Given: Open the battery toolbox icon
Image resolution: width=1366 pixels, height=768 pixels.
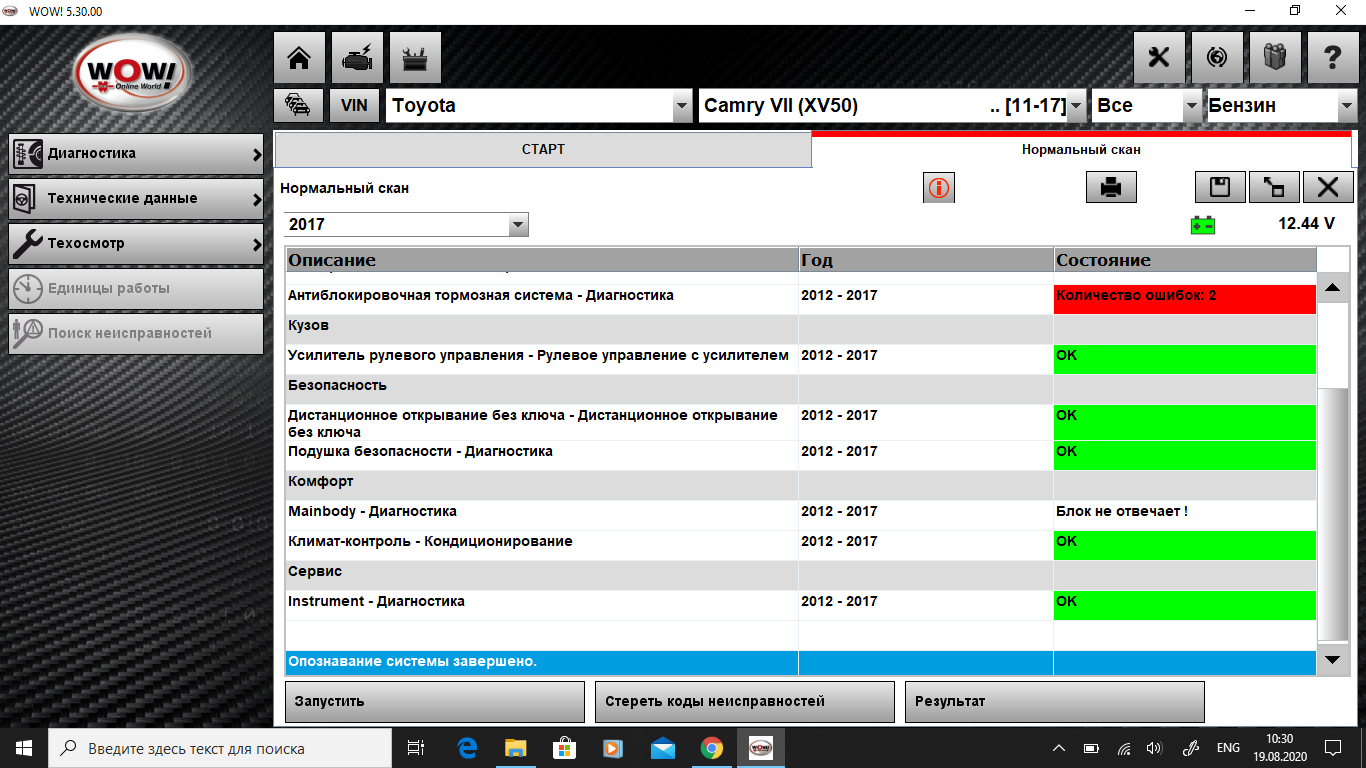Looking at the screenshot, I should click(415, 58).
